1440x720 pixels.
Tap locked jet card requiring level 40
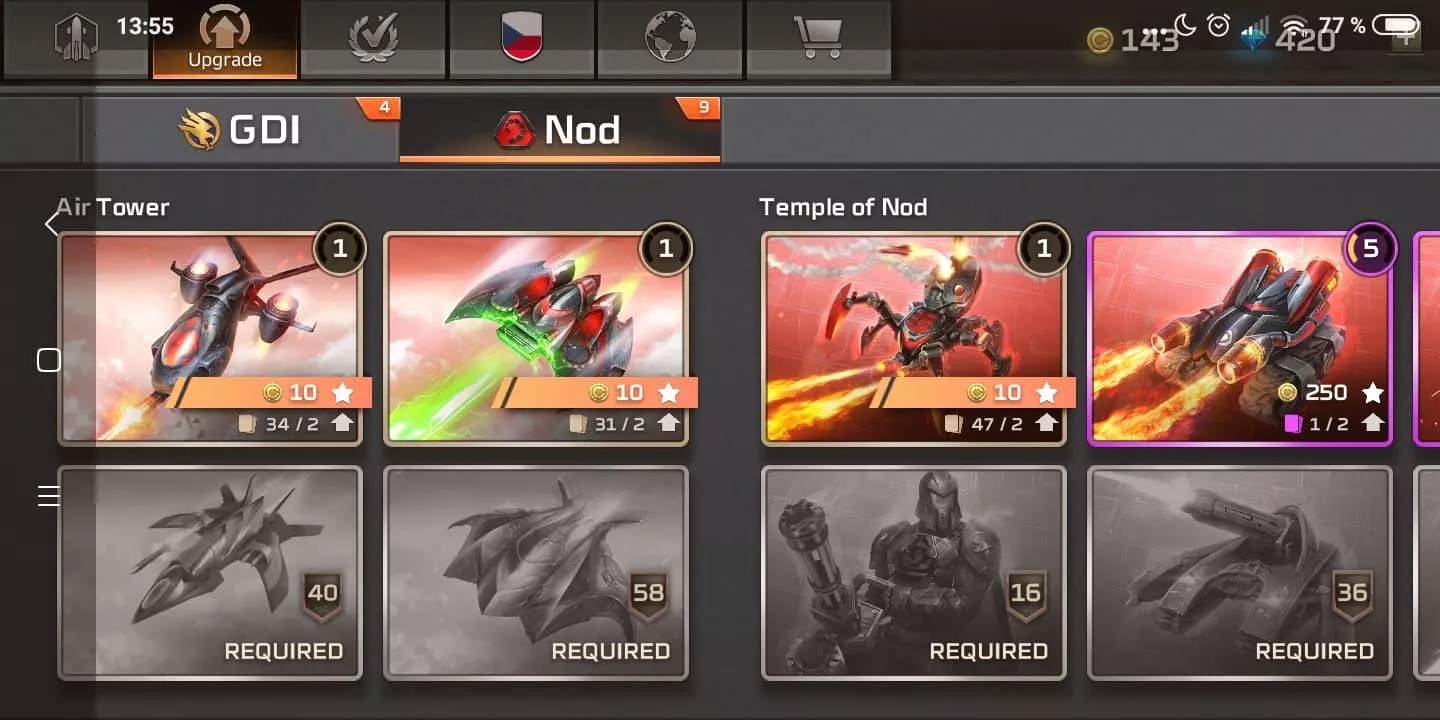tap(210, 573)
